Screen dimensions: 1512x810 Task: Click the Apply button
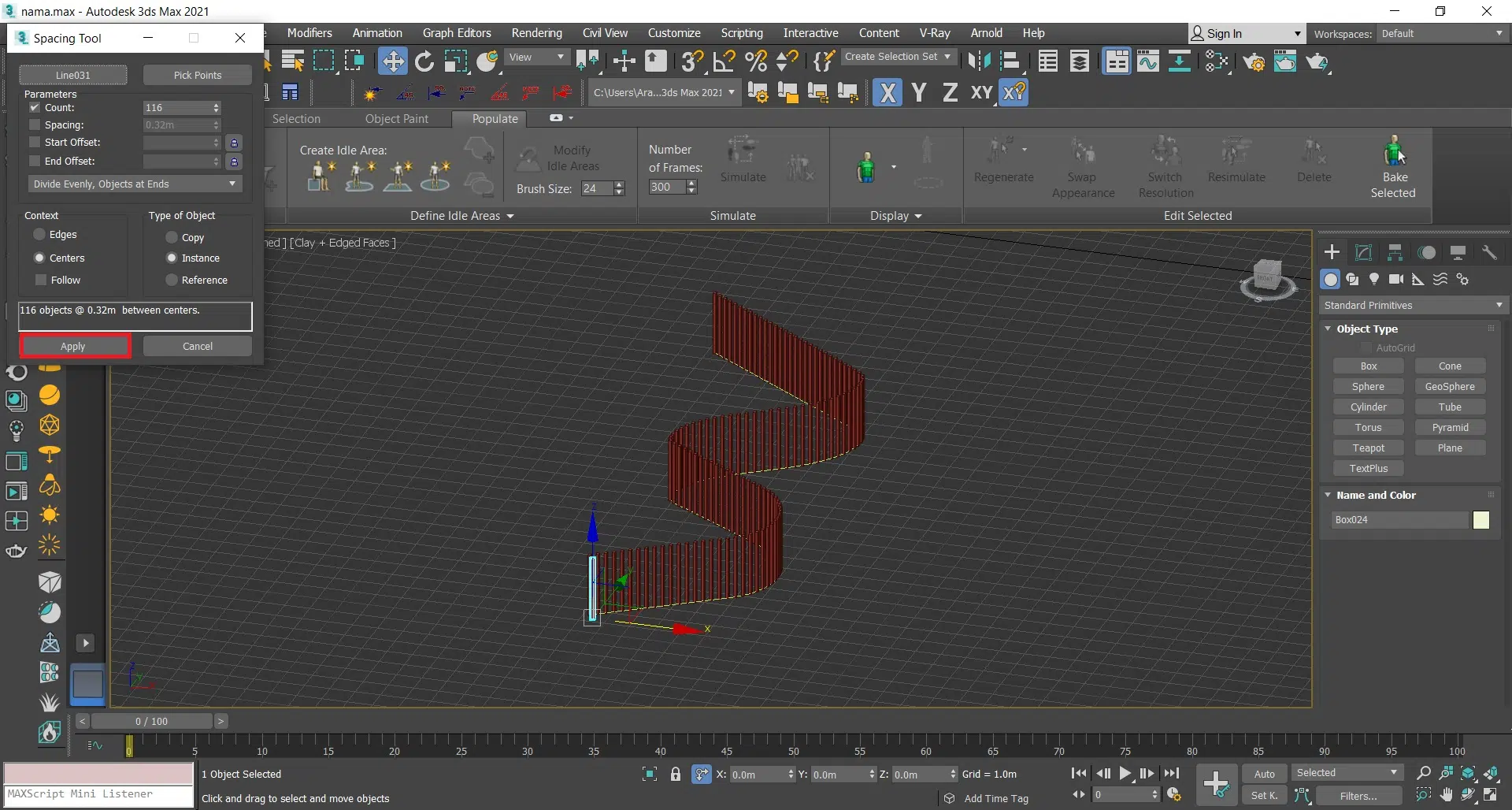pyautogui.click(x=74, y=346)
